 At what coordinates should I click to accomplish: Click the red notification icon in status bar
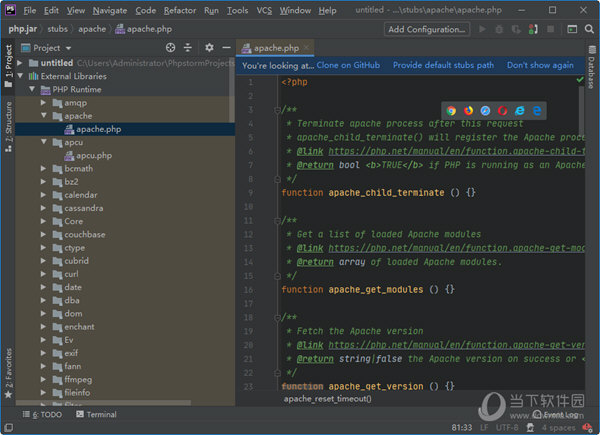587,427
